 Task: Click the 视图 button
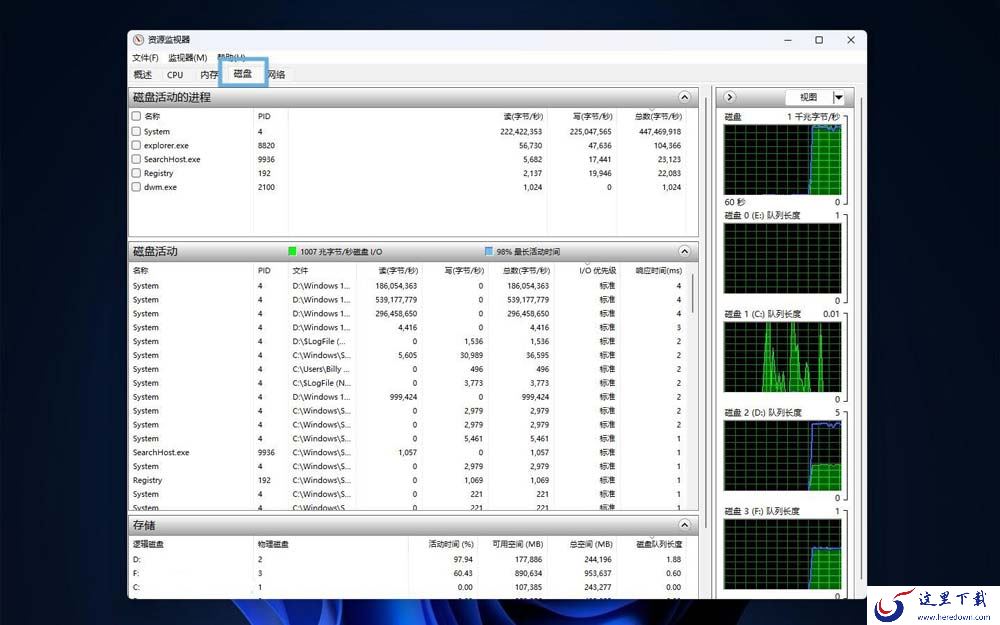[808, 97]
